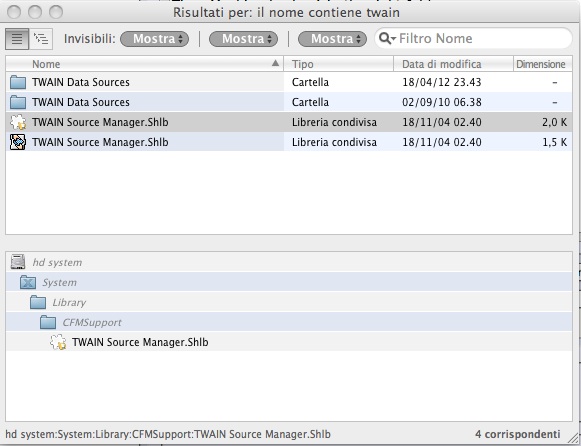This screenshot has width=581, height=446.
Task: Switch to flat list view
Action: [17, 39]
